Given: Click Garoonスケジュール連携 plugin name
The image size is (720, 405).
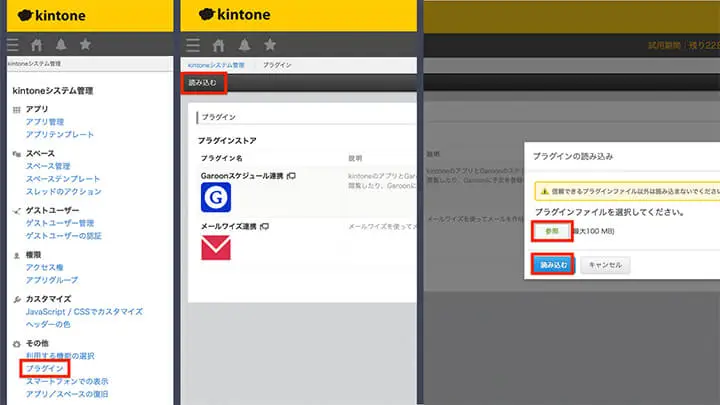Looking at the screenshot, I should [x=242, y=176].
